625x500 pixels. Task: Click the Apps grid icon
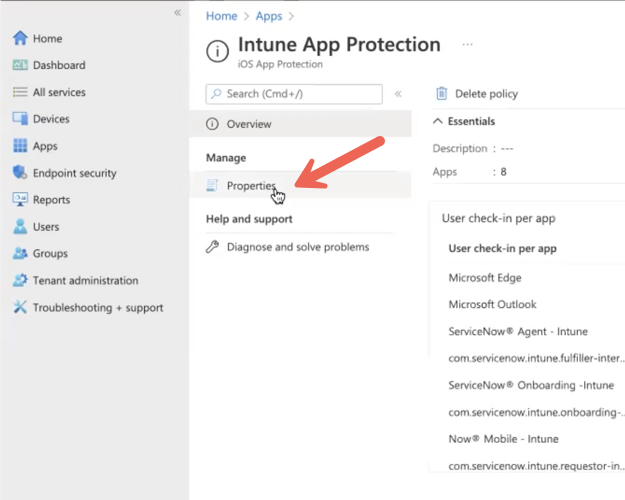20,146
